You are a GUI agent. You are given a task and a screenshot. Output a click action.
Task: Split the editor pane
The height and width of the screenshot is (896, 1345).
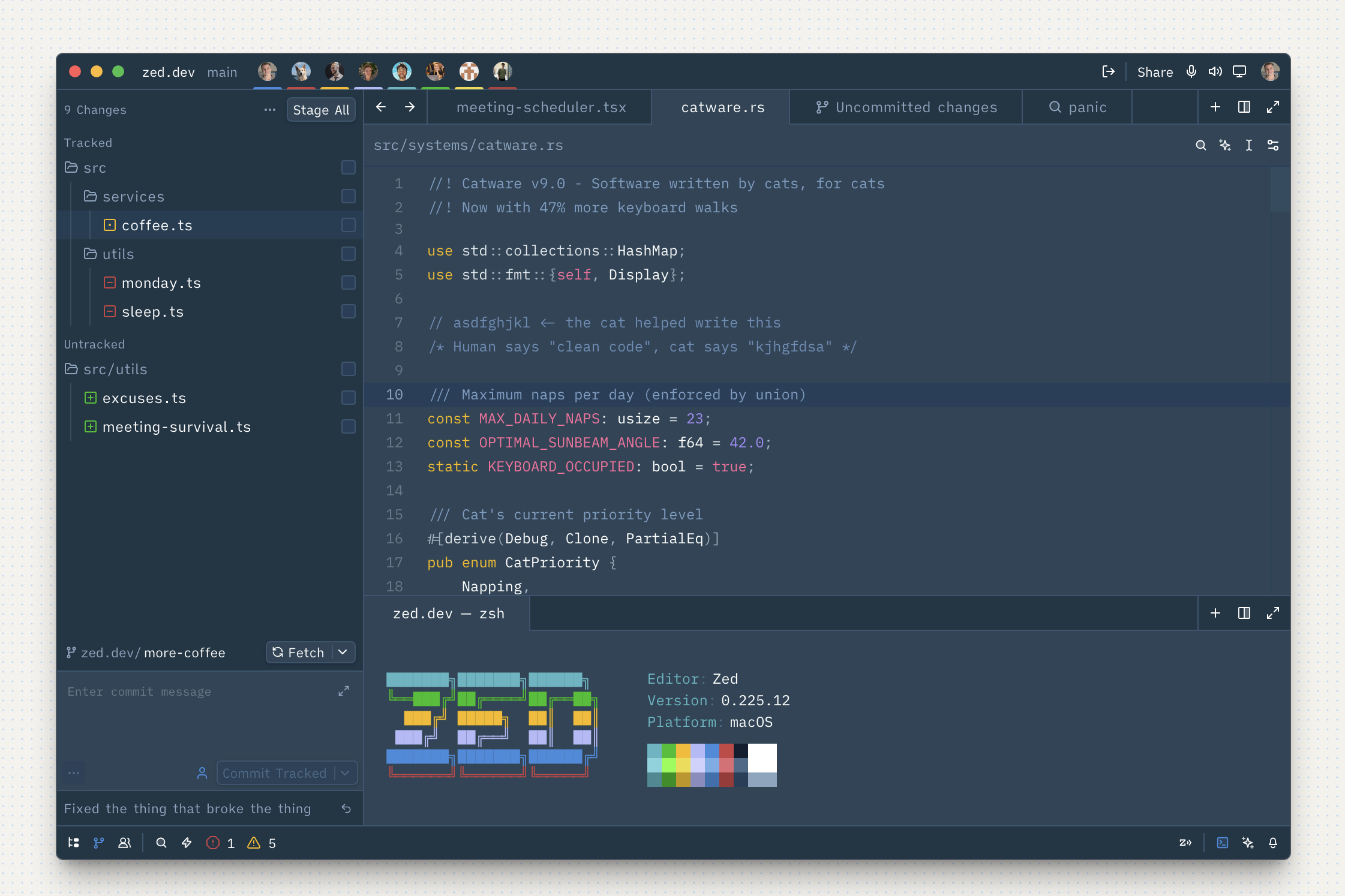pyautogui.click(x=1244, y=107)
